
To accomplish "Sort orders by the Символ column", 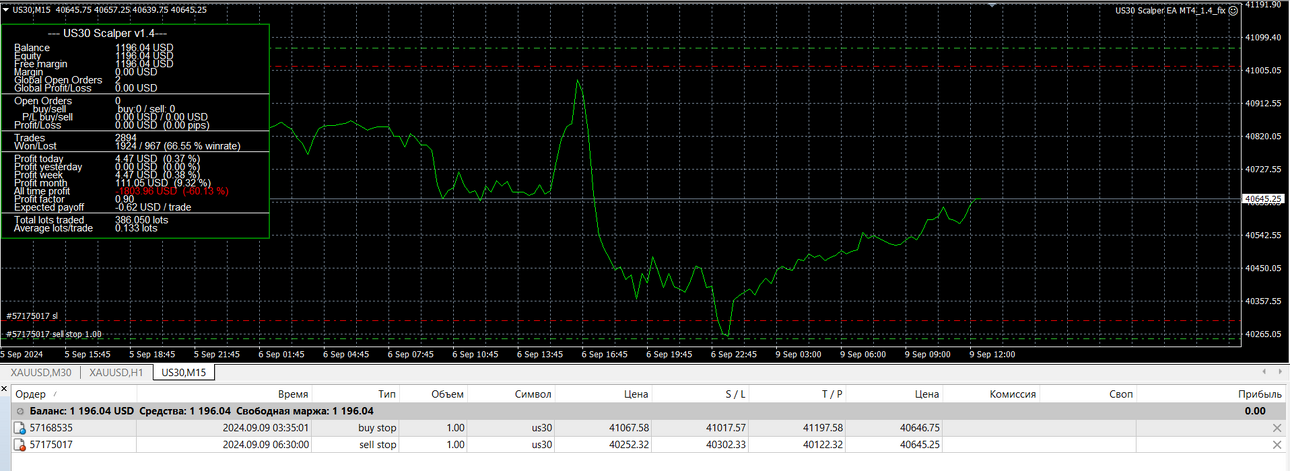I will [x=533, y=394].
